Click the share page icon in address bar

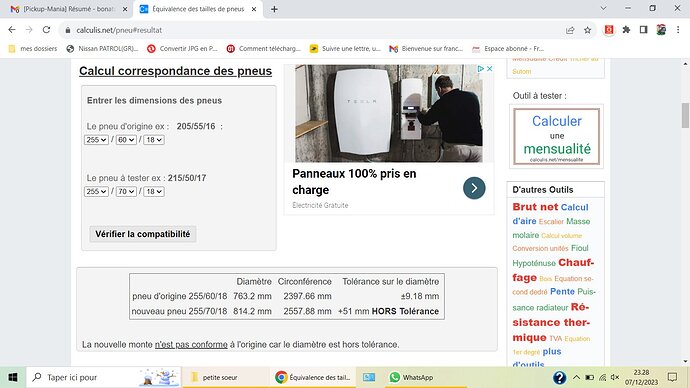click(570, 30)
